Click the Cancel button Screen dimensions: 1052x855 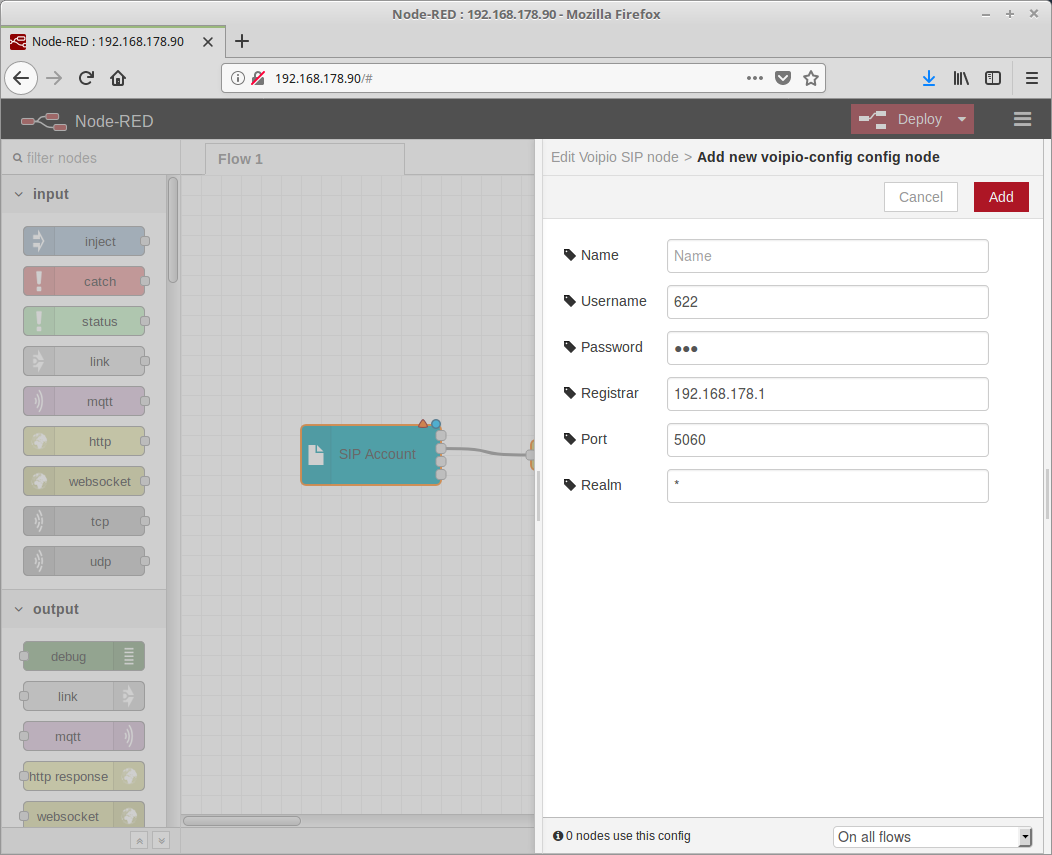[920, 197]
